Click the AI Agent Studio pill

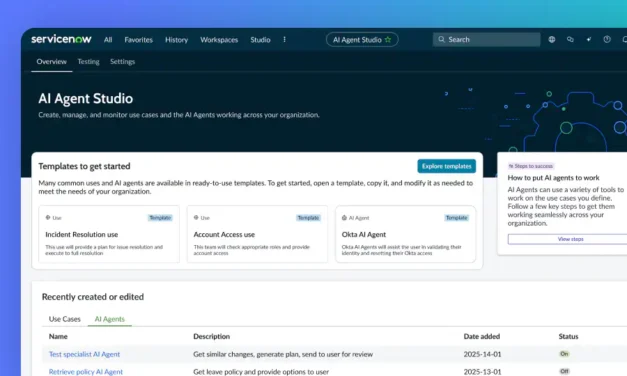[x=362, y=40]
